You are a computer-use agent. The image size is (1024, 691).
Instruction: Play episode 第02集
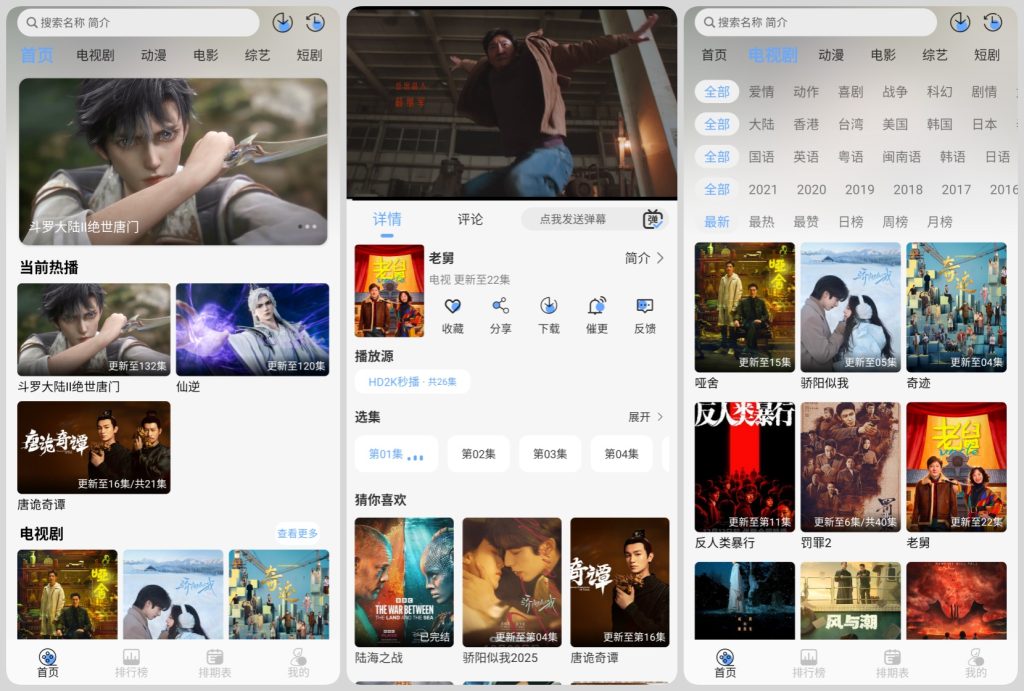click(x=478, y=454)
